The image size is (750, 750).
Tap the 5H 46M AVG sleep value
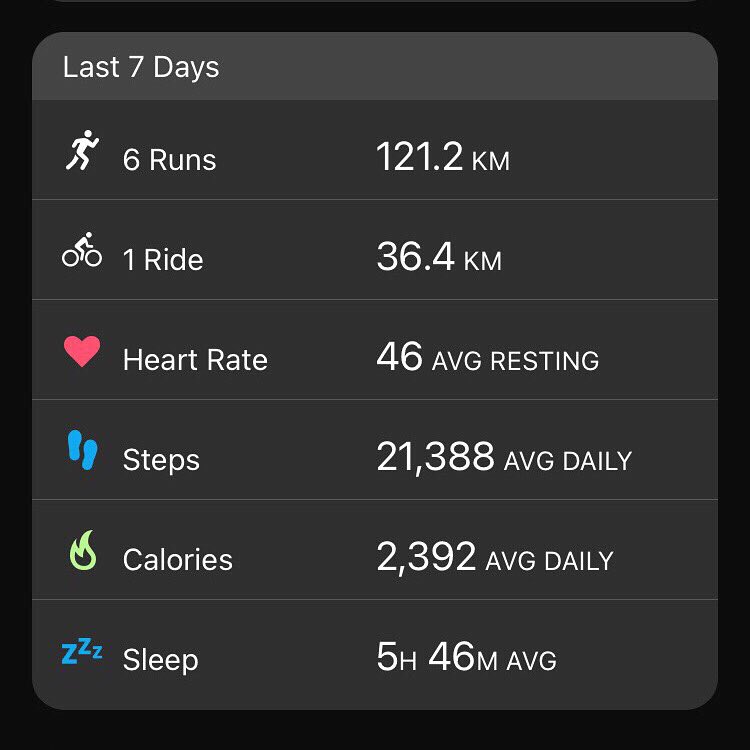pos(466,657)
